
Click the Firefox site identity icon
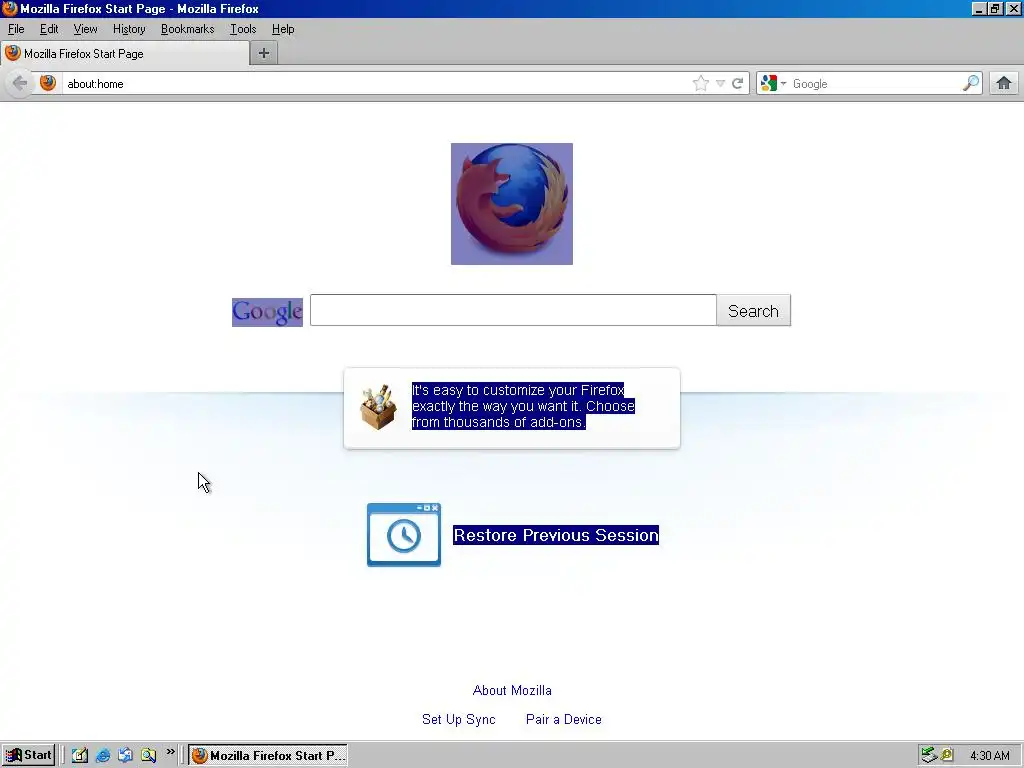pos(48,83)
